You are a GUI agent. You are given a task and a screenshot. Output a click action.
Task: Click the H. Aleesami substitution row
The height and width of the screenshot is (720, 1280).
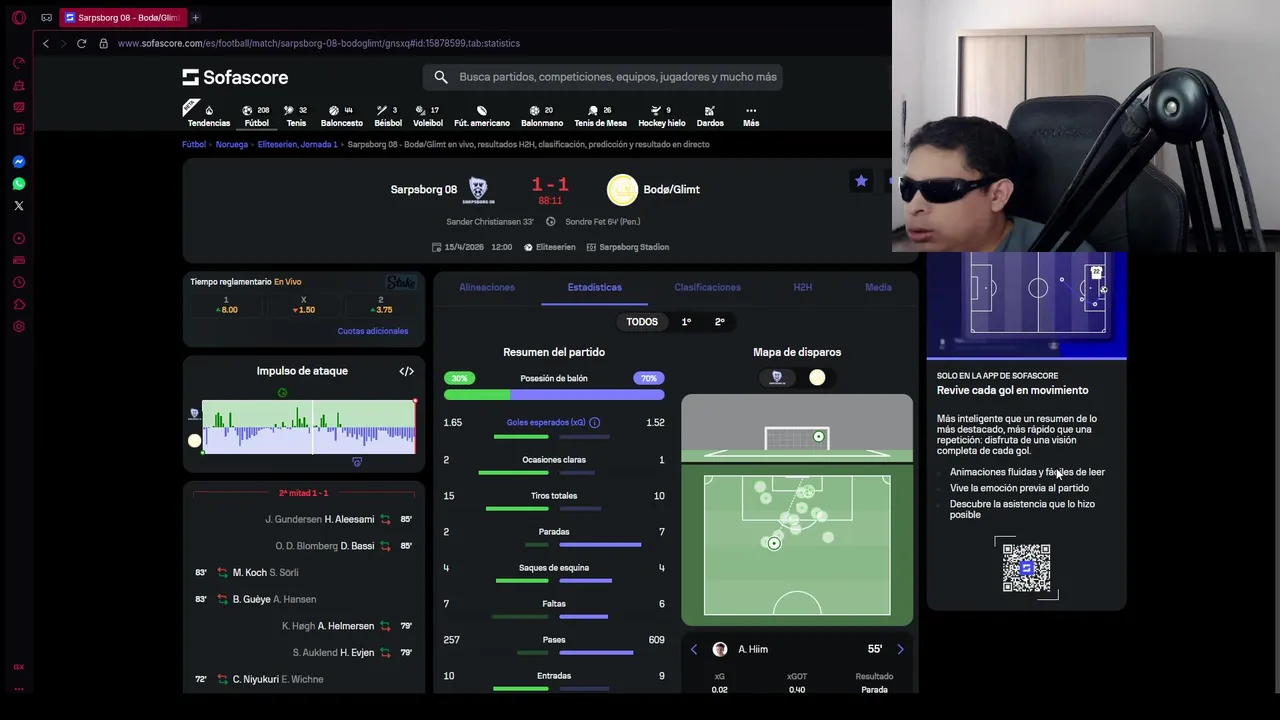(x=304, y=519)
